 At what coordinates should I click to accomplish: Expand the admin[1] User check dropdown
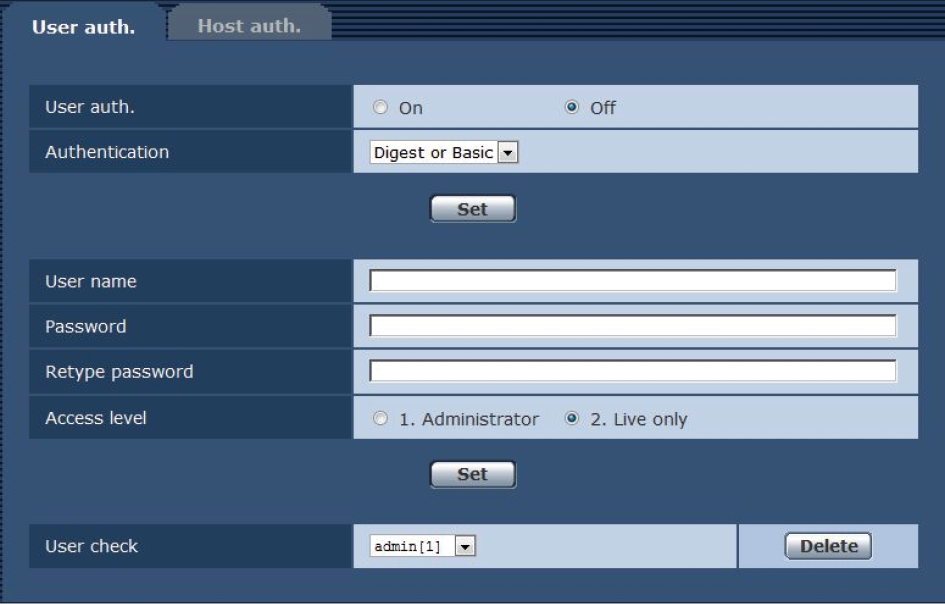[421, 547]
